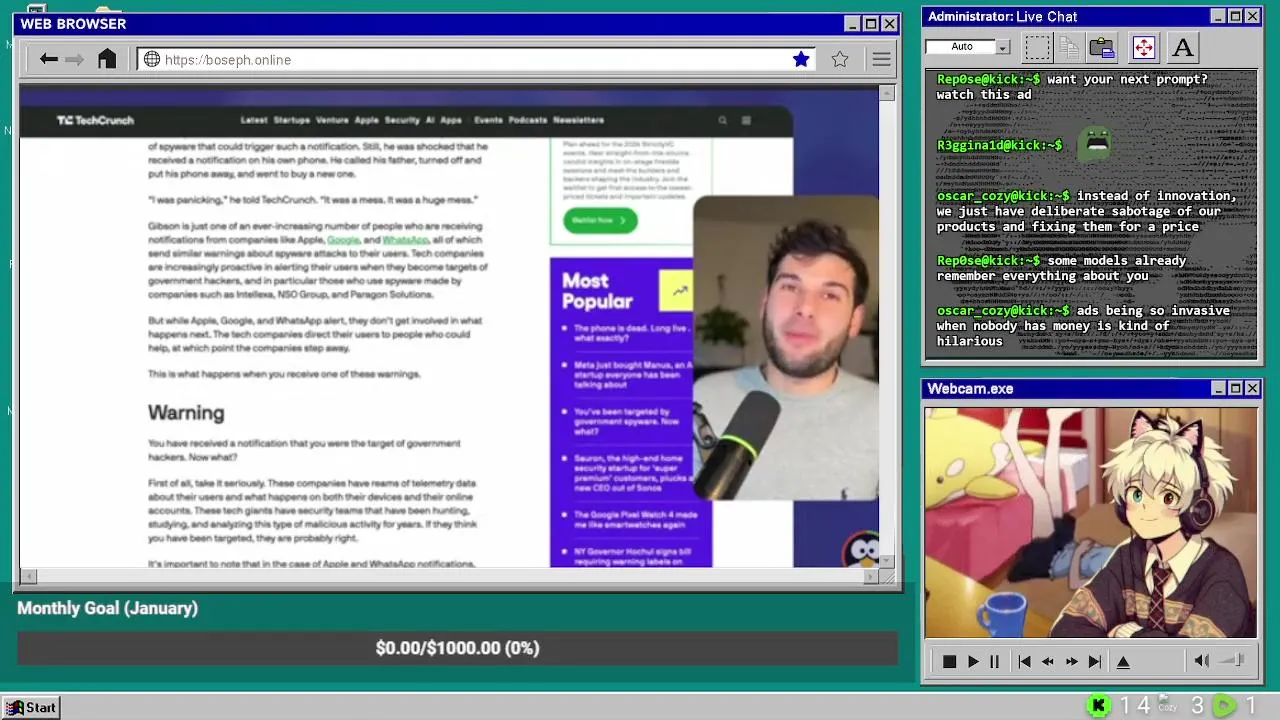
Task: Open the browser hamburger menu
Action: (881, 60)
